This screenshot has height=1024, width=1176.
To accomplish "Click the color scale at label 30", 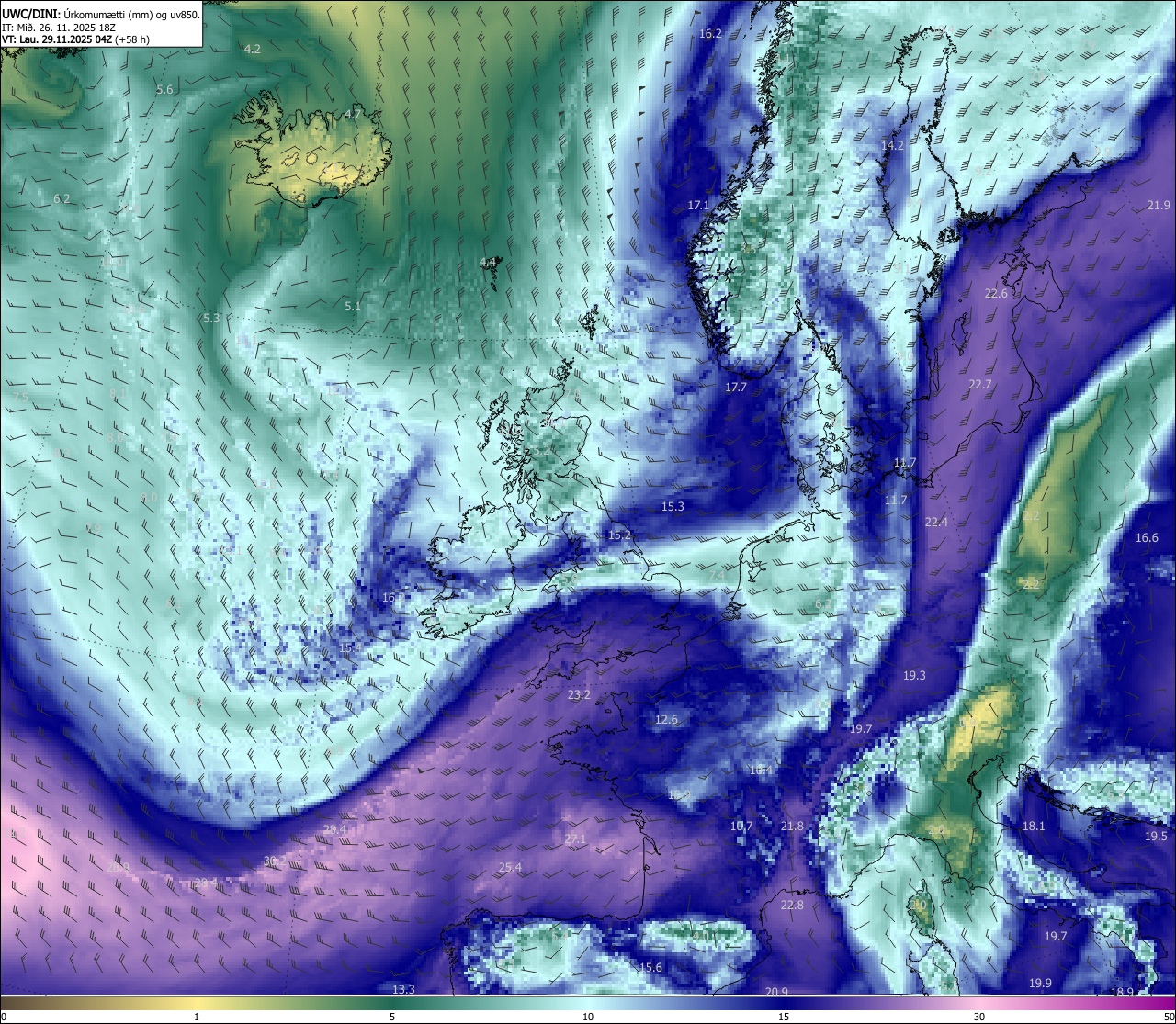I will point(979,1017).
